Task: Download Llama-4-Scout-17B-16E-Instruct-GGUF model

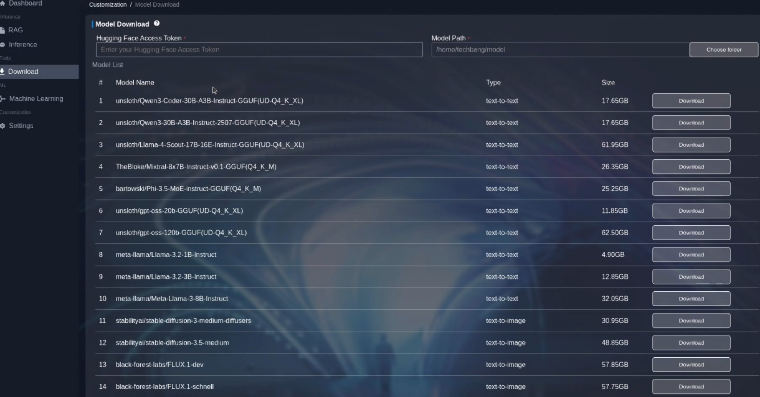Action: tap(691, 145)
